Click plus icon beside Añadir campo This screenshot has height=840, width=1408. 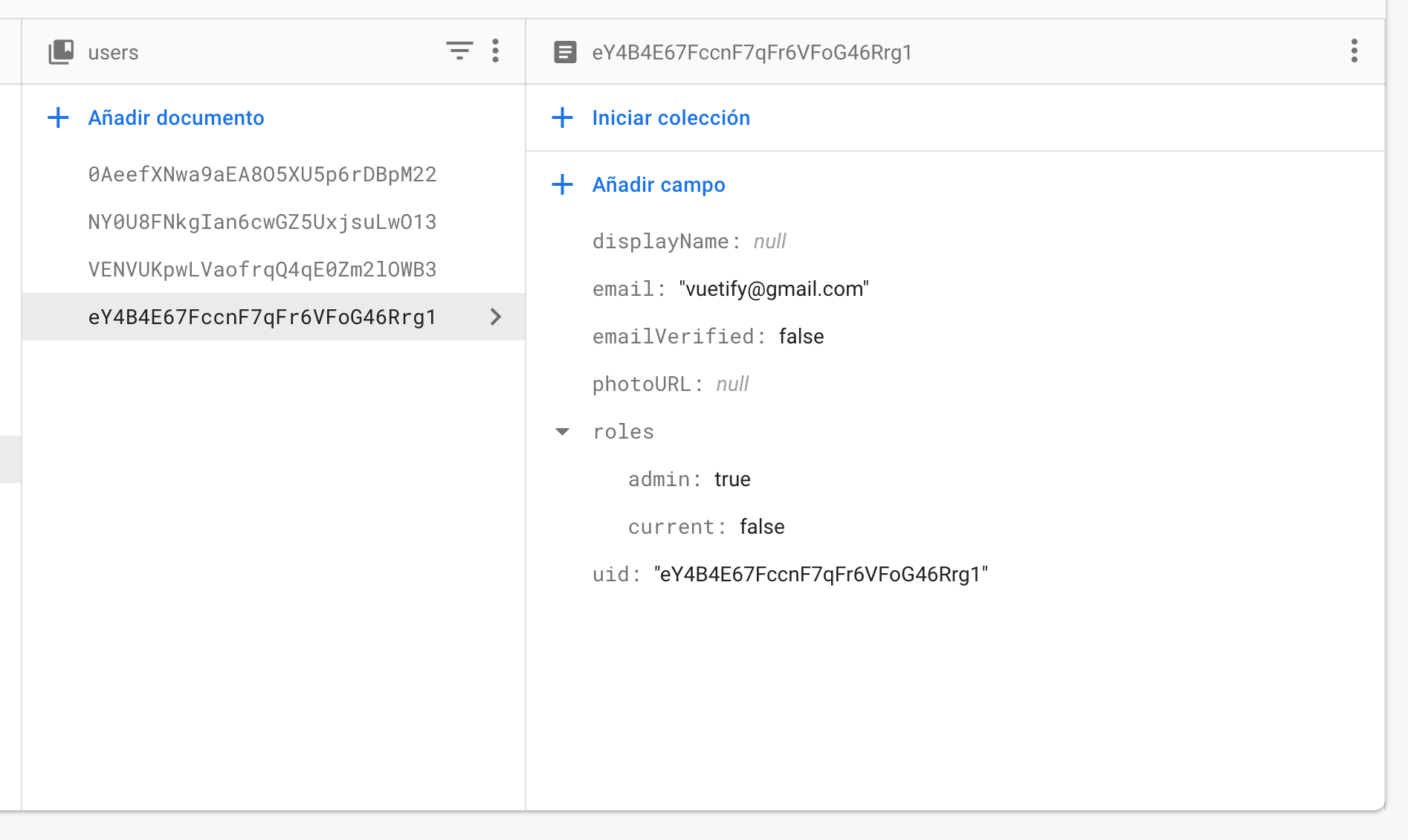coord(563,184)
